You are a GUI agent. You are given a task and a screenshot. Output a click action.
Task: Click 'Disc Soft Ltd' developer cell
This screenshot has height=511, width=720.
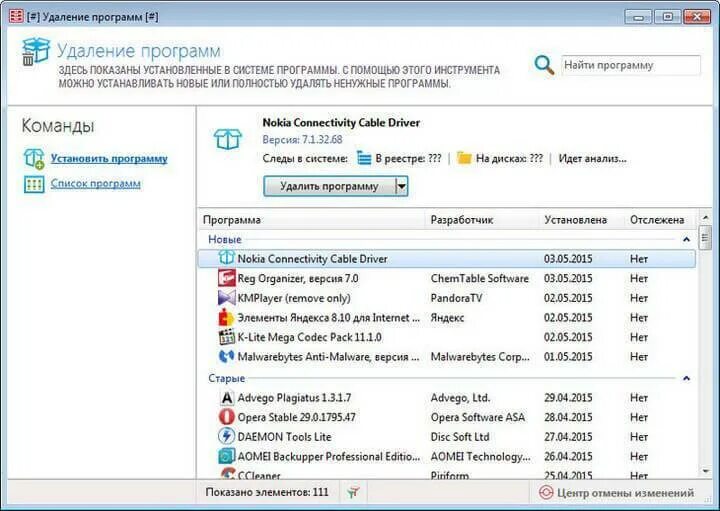(x=460, y=437)
